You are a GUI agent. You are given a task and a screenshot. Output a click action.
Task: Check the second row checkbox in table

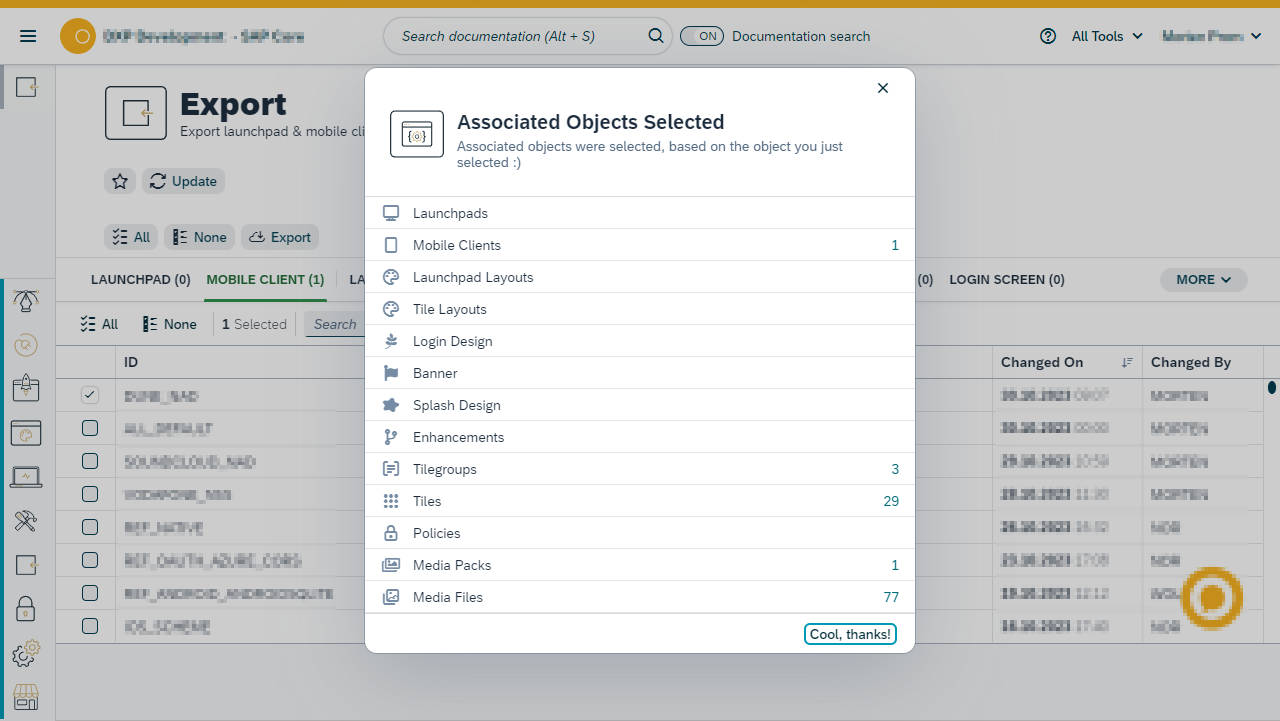coord(90,428)
